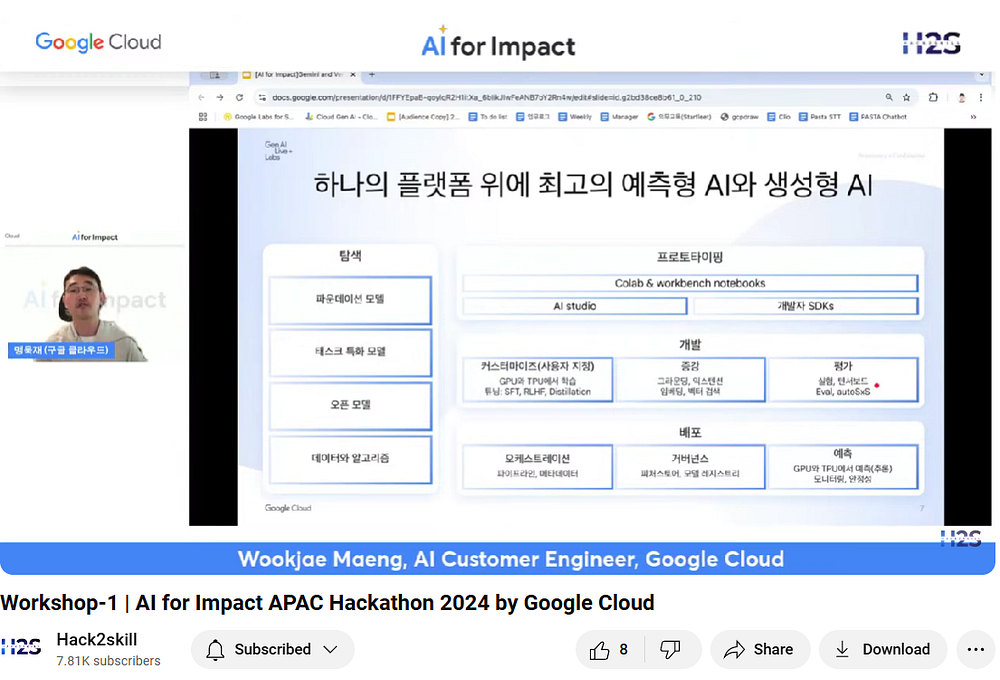Click the Gen AI Live+ Labs slide logo
This screenshot has width=1000, height=680.
click(x=278, y=151)
